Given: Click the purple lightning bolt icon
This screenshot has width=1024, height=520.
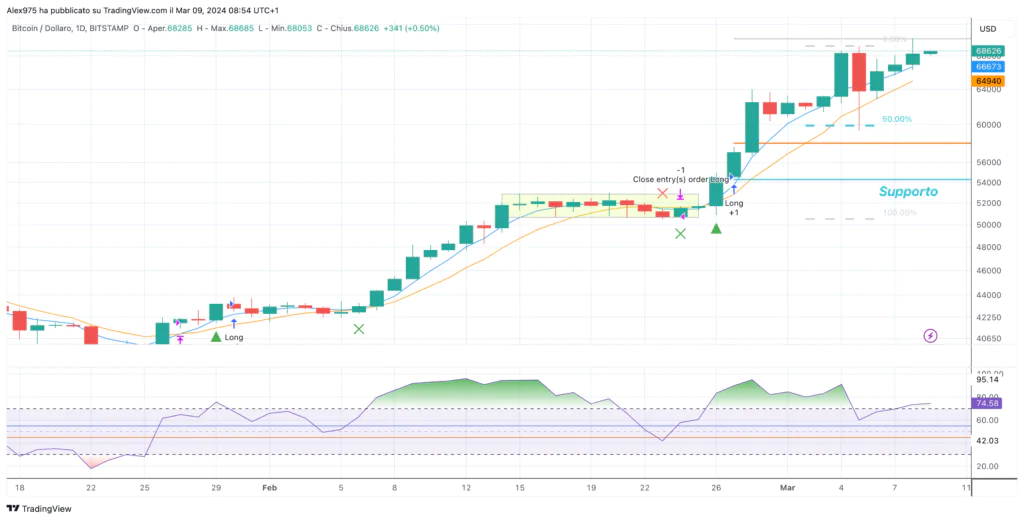Looking at the screenshot, I should (931, 336).
